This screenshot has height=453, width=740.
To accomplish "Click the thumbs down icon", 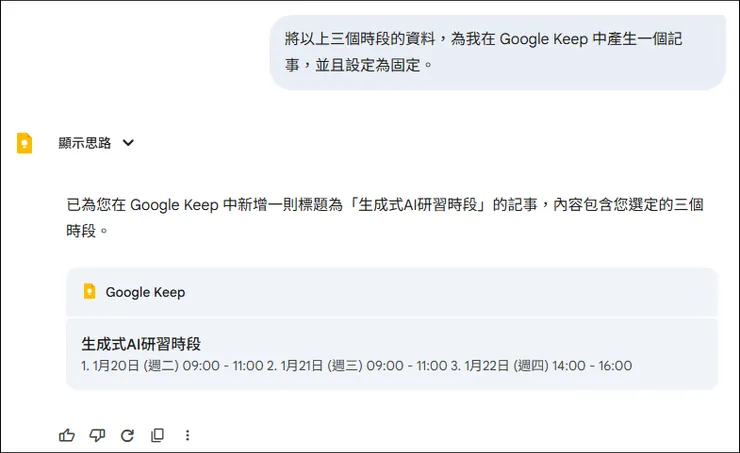I will pos(97,435).
